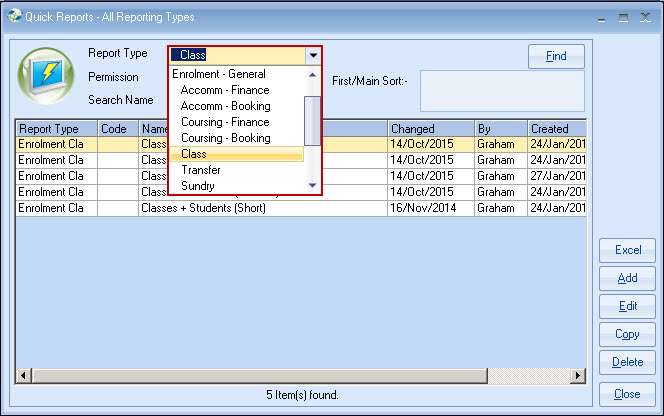Sort by the Changed column header
664x416 pixels.
click(430, 129)
